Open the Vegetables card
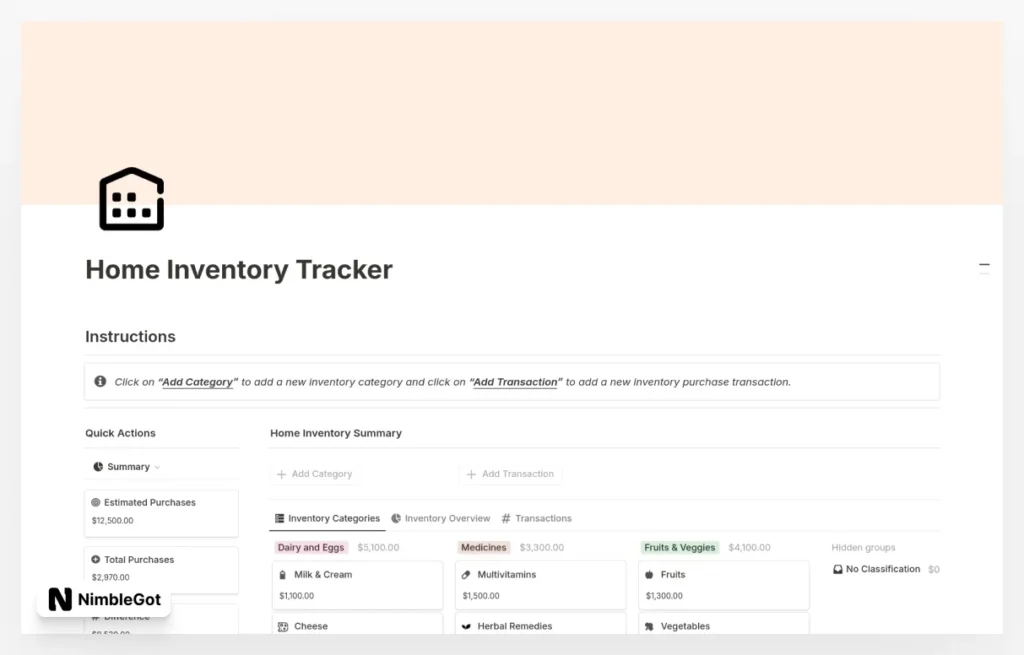This screenshot has height=655, width=1024. click(x=724, y=624)
